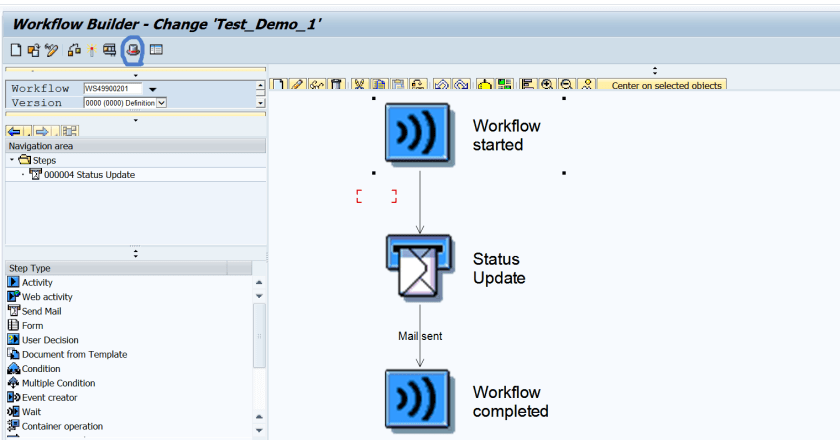Click Center on selected objects button
The image size is (840, 440).
coord(662,85)
